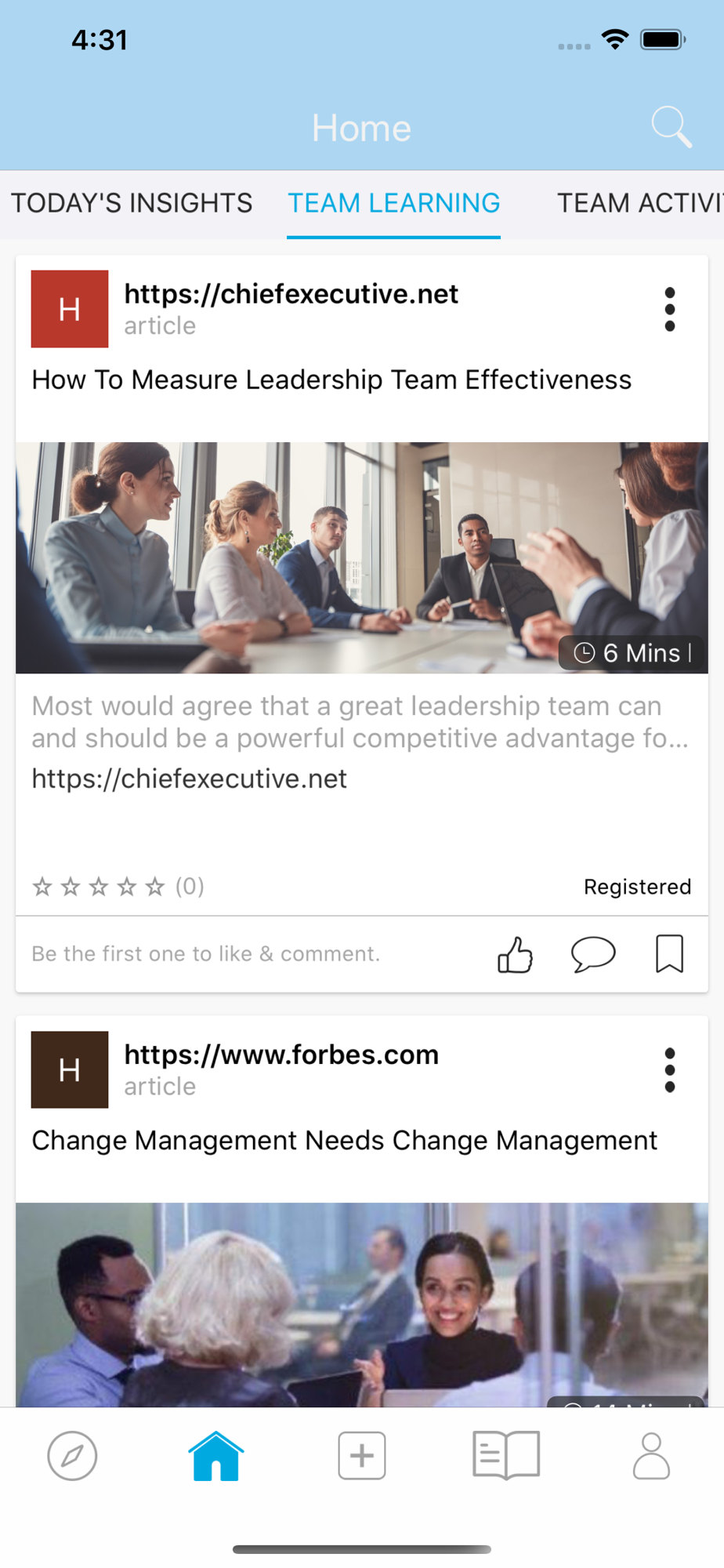Select the Team Learning tab

393,203
